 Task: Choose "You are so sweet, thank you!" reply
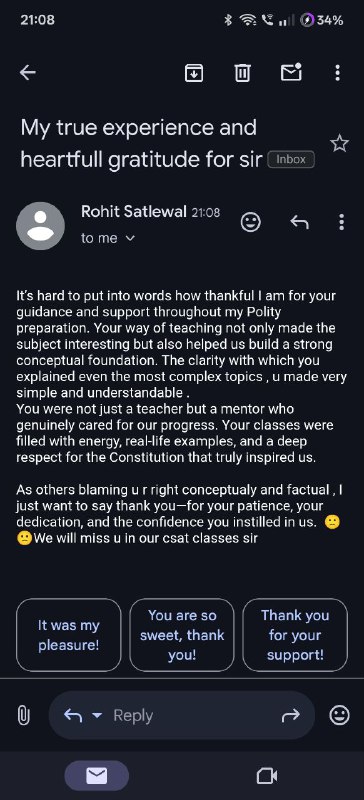(x=182, y=635)
